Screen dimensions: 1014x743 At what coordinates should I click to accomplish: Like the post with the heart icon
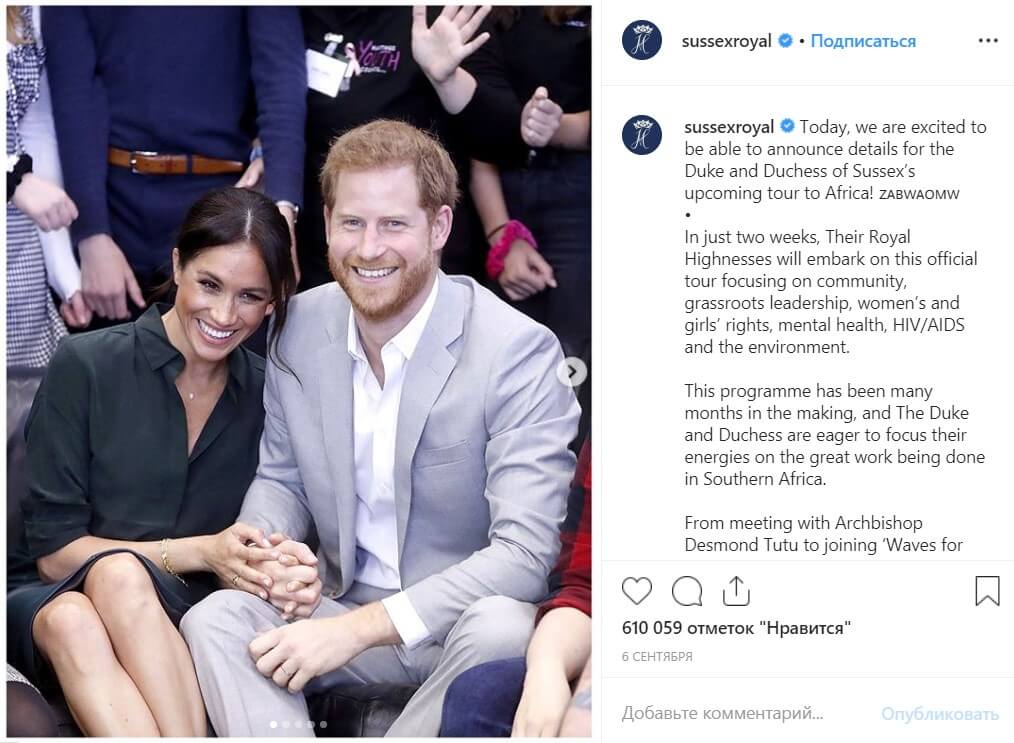636,591
